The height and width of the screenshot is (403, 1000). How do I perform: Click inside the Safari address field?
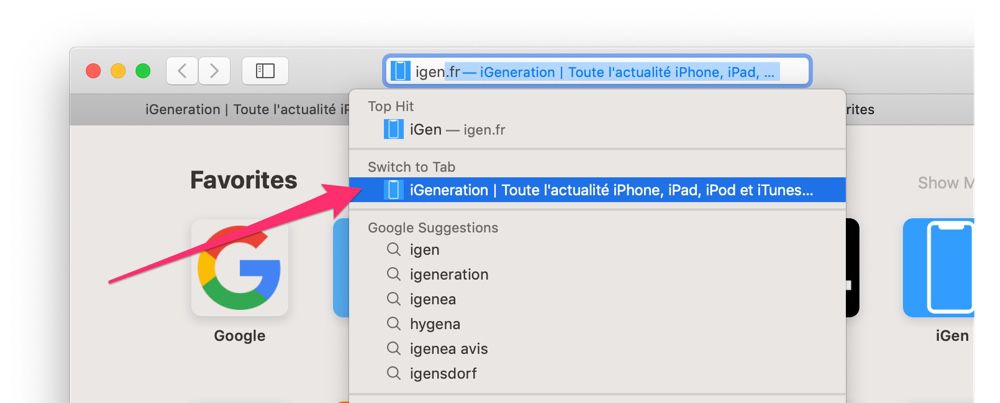[597, 71]
